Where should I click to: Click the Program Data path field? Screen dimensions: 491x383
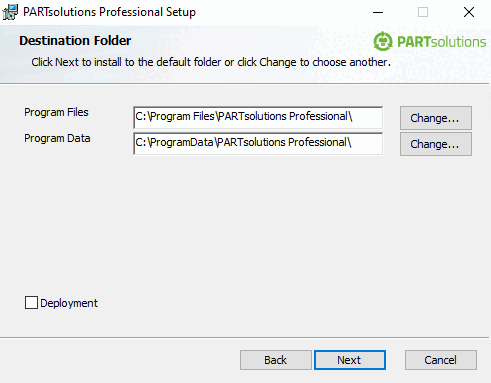[x=258, y=143]
